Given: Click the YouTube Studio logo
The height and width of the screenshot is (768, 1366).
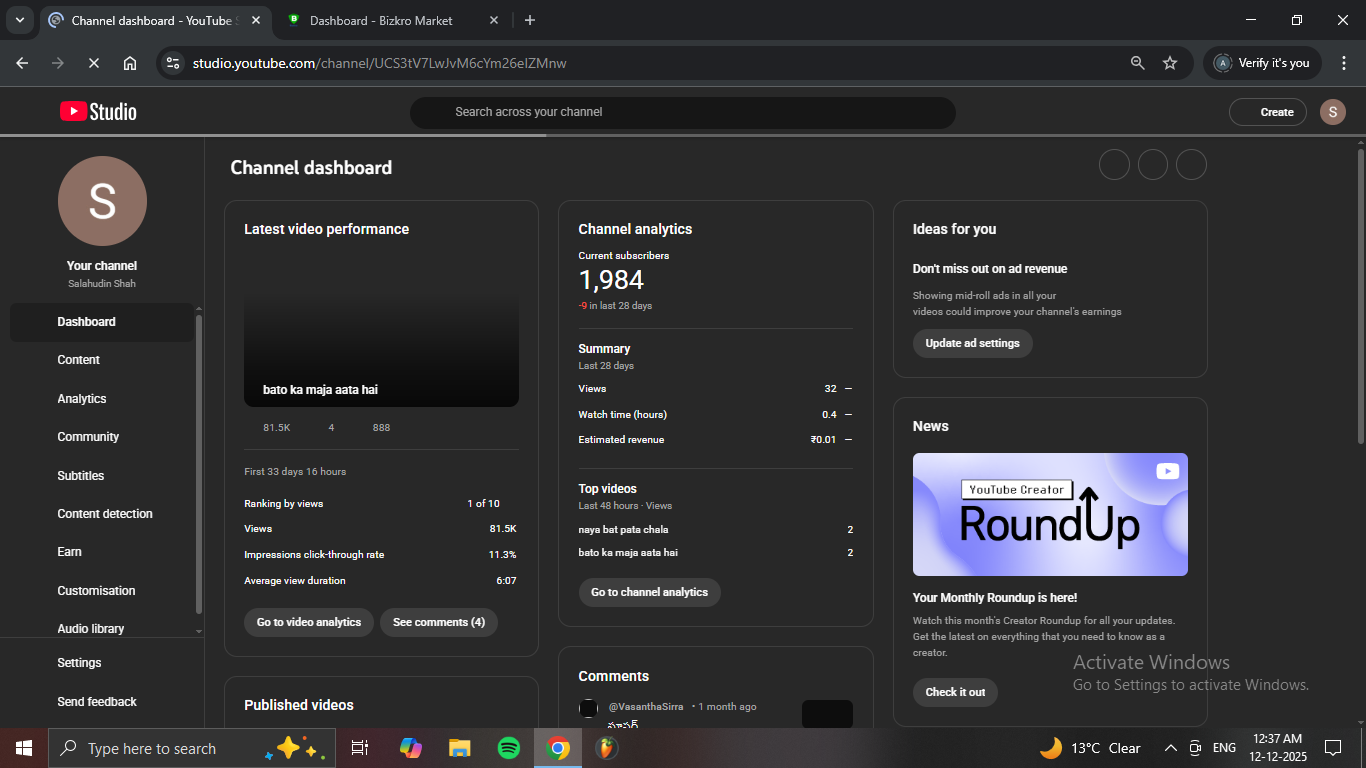Looking at the screenshot, I should coord(98,112).
